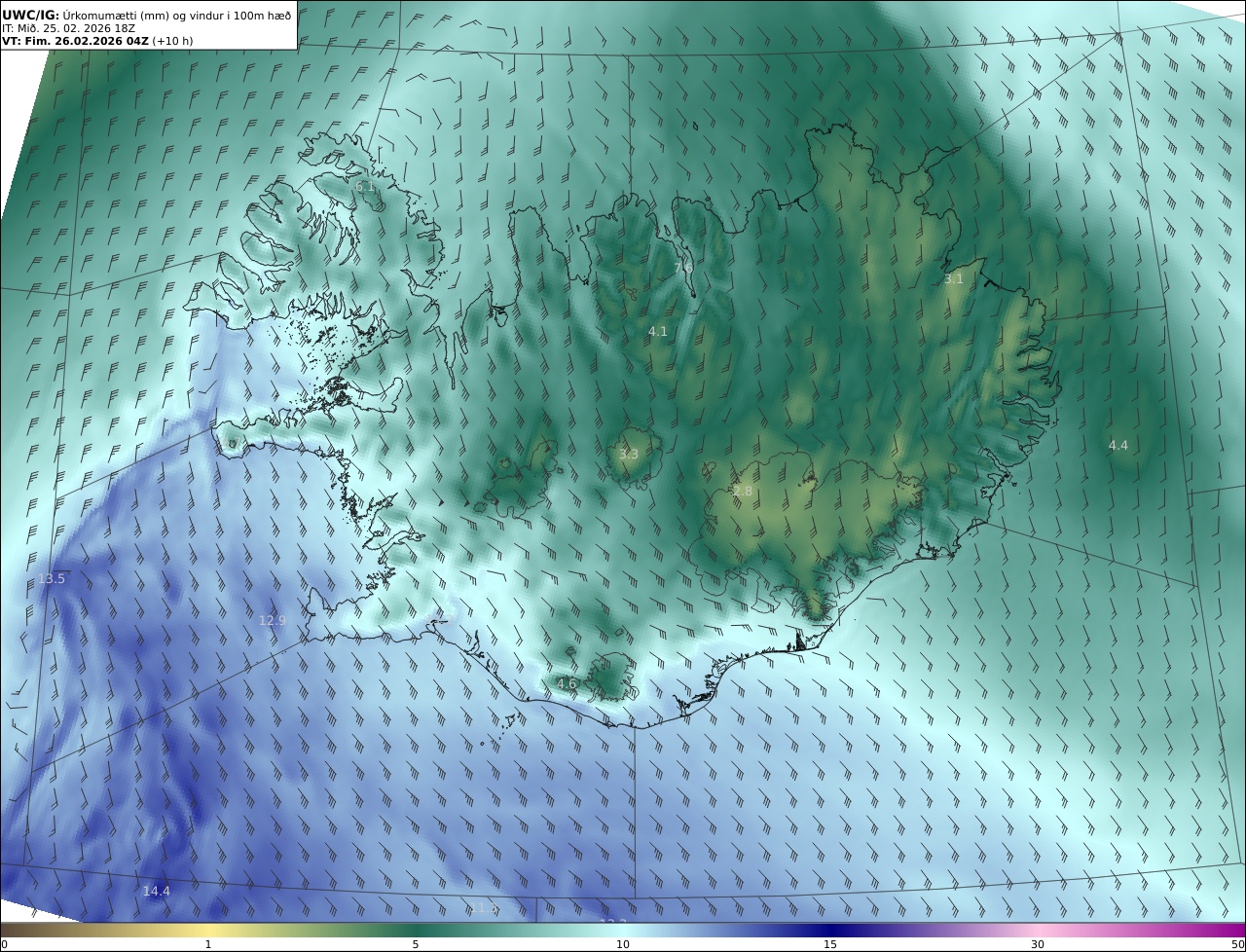The width and height of the screenshot is (1246, 952).
Task: Select the 7.6 value label on the map
Action: tap(683, 268)
